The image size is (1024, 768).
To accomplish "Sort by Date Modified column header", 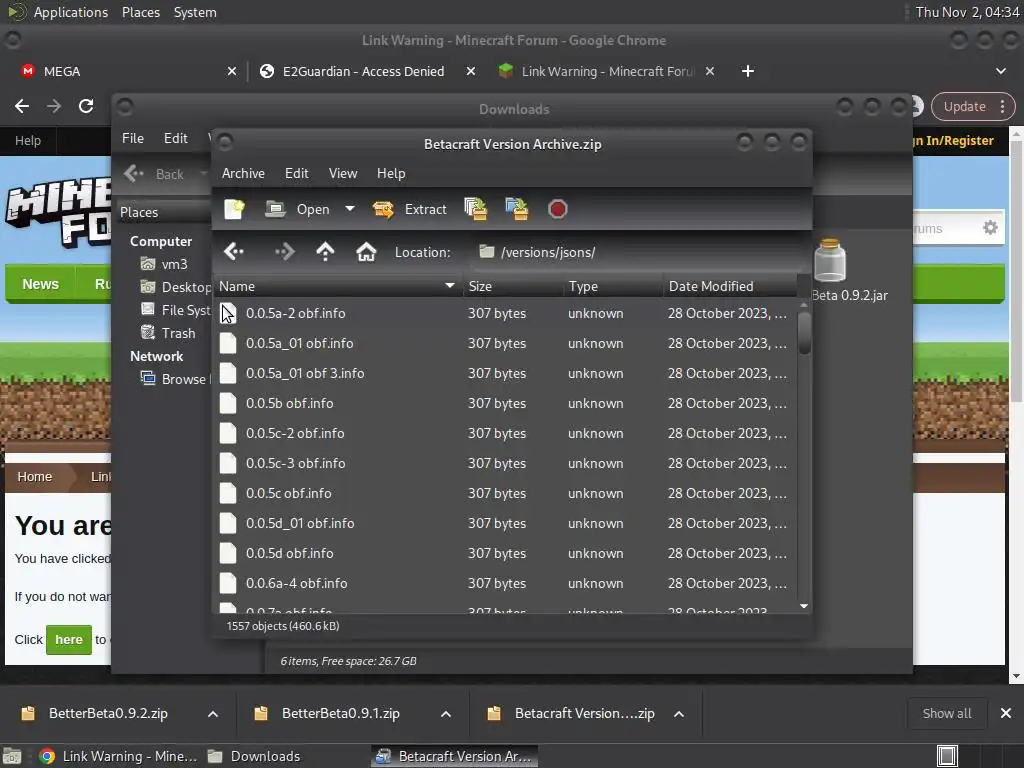I will [730, 286].
